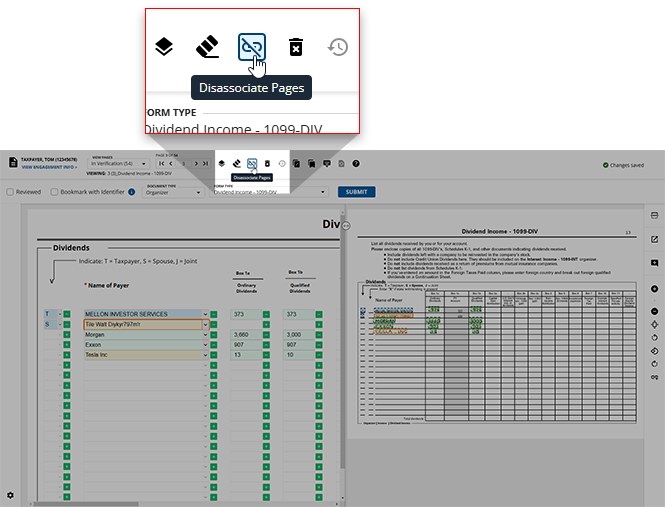This screenshot has height=507, width=665.
Task: Click the Disassociate Pages icon
Action: pyautogui.click(x=251, y=46)
